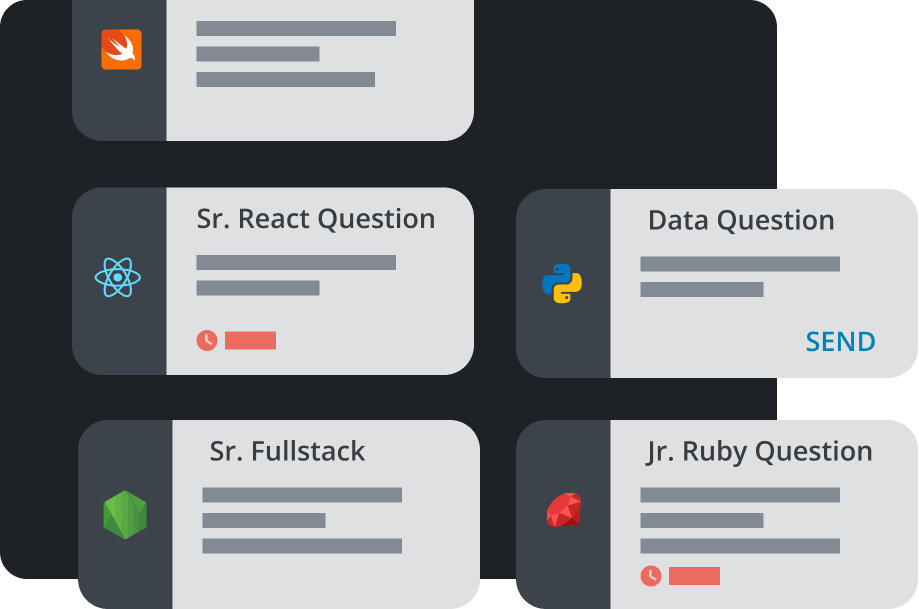Screen dimensions: 919x609
Task: Open the Sr. Fullstack card title
Action: point(287,451)
